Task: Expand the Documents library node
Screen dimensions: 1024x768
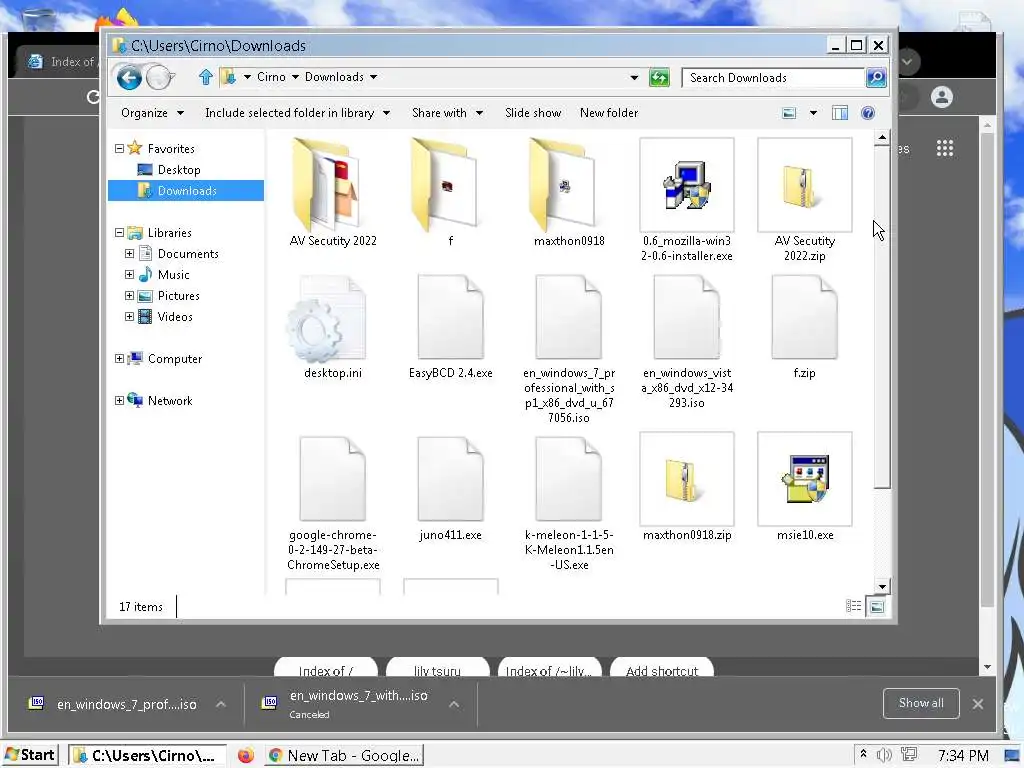Action: click(129, 253)
